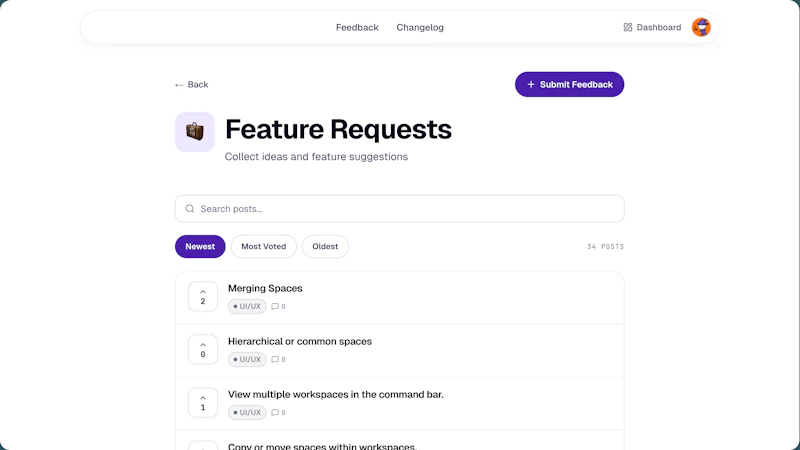Click comment icon on Hierarchical or common spaces
Screen dimensions: 800x450
pyautogui.click(x=275, y=360)
